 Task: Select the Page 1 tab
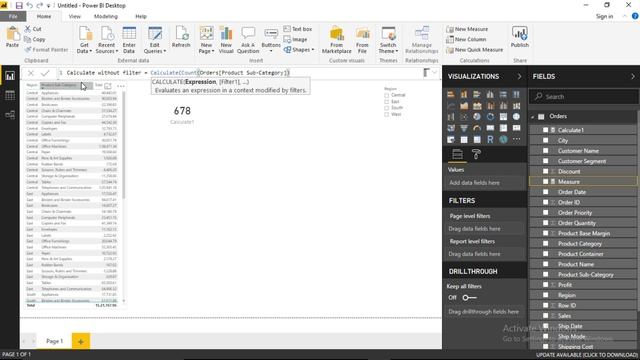click(x=54, y=341)
